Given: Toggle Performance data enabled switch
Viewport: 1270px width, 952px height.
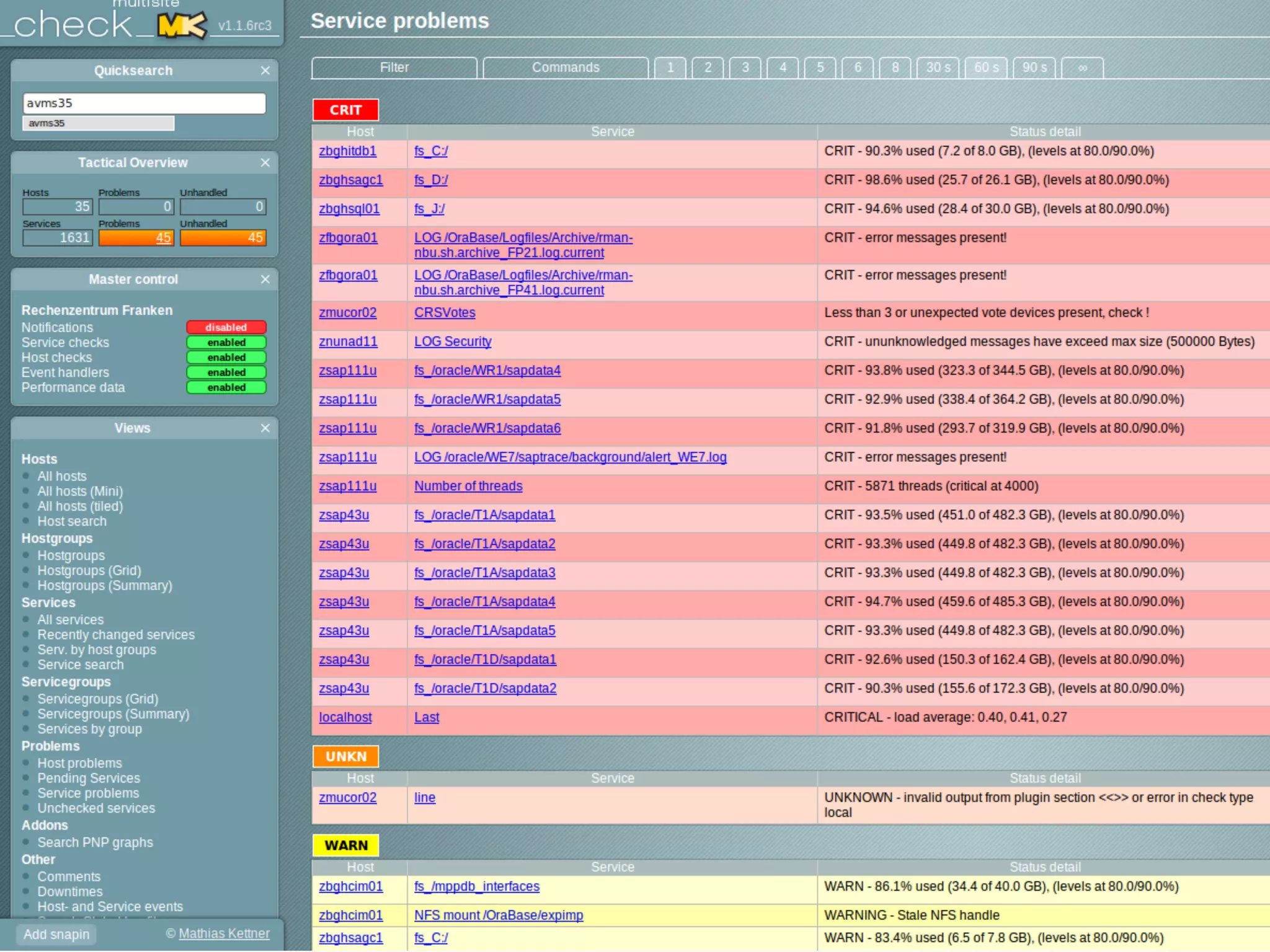Looking at the screenshot, I should (226, 387).
